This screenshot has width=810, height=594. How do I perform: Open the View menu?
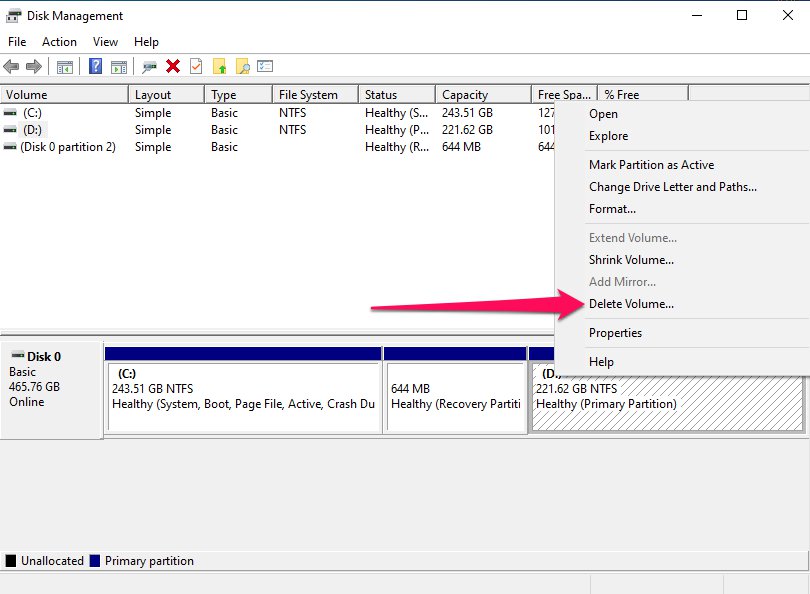[105, 42]
